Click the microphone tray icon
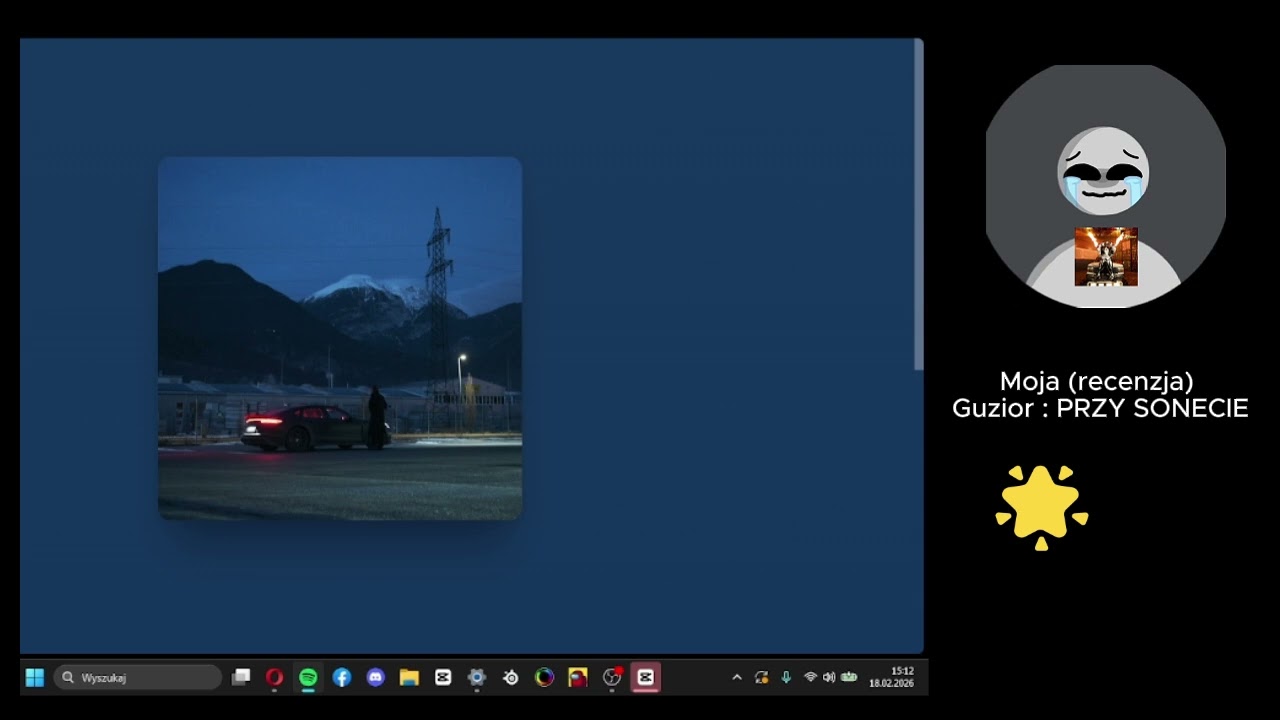 786,678
